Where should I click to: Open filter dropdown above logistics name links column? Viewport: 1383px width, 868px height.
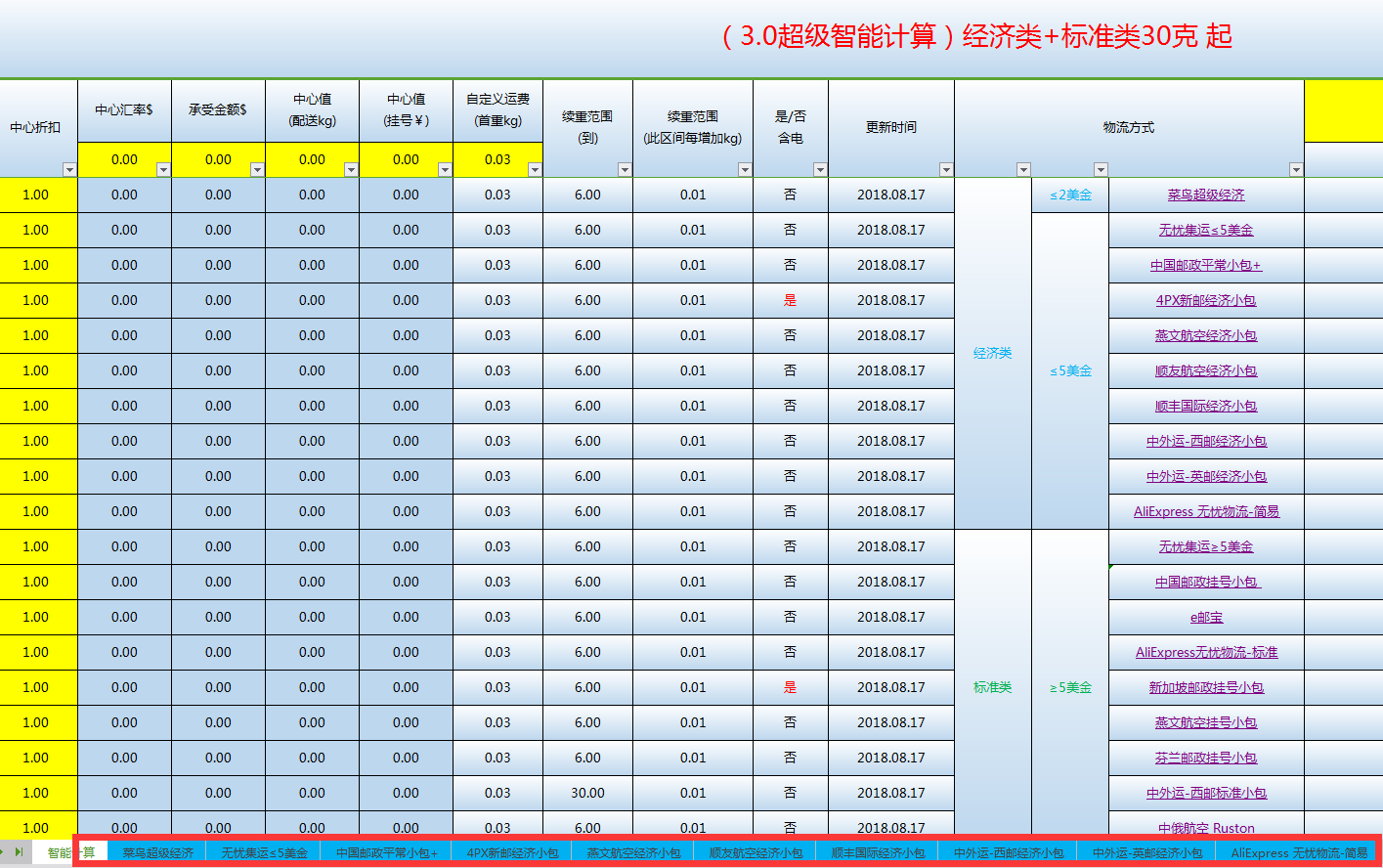(1296, 170)
